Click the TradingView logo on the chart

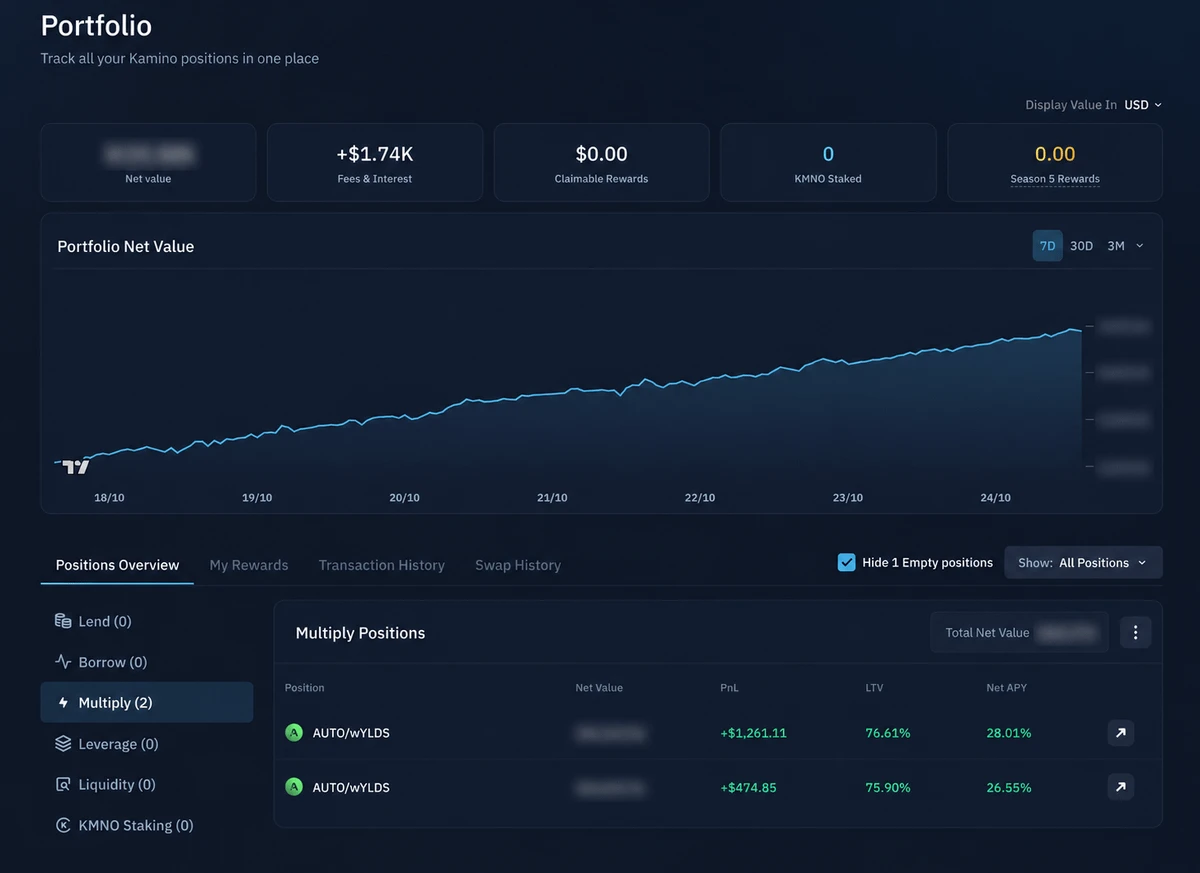(x=76, y=466)
